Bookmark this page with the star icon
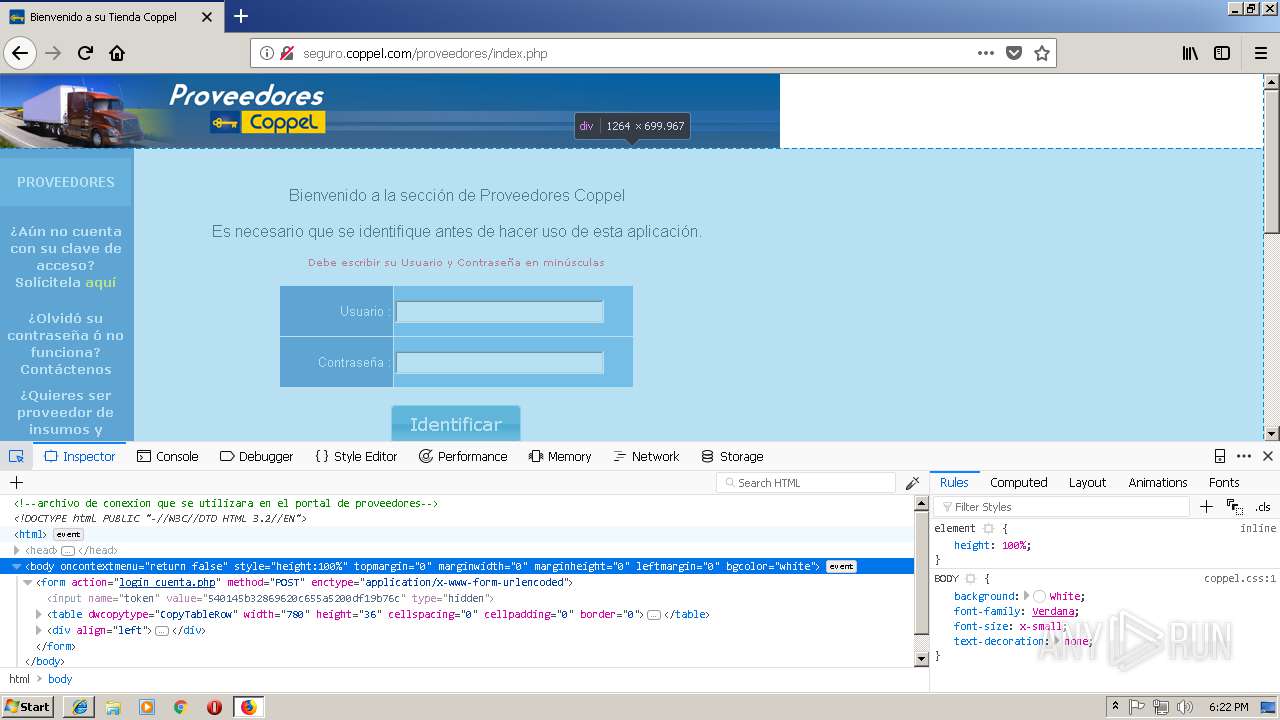This screenshot has width=1280, height=720. click(x=1042, y=53)
